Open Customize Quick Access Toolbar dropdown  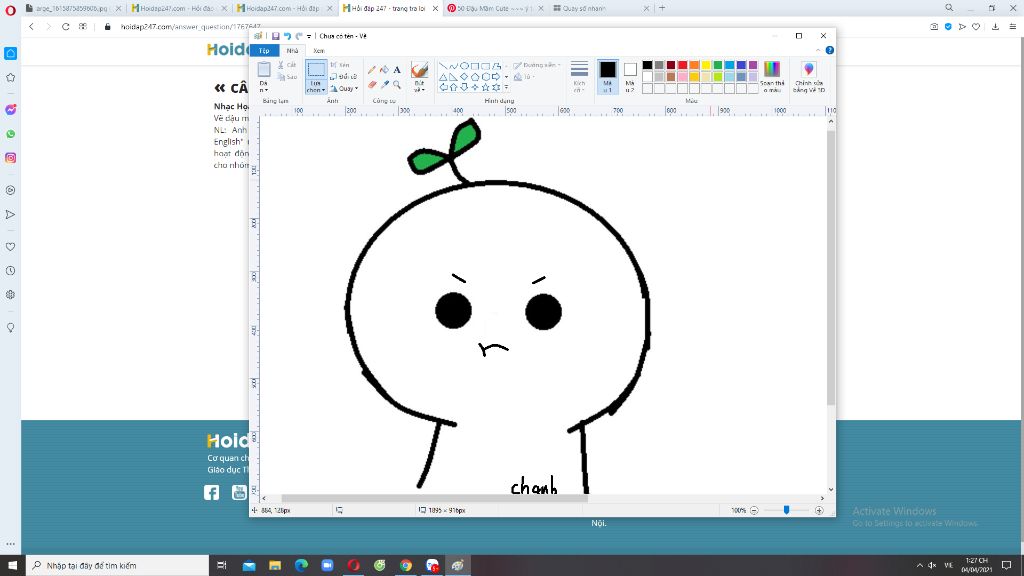coord(309,36)
